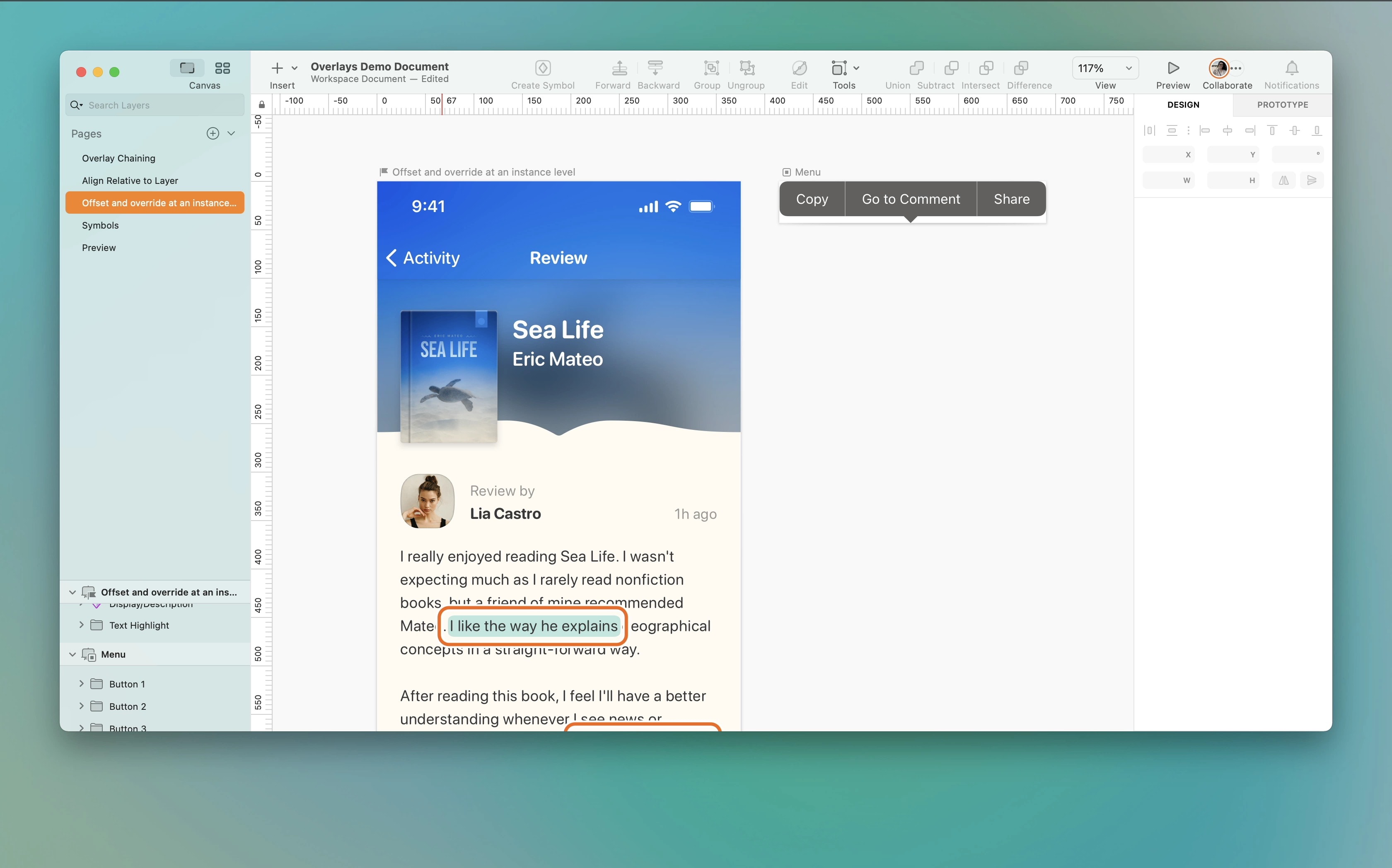Click the W width field
Viewport: 1392px width, 868px height.
[1168, 181]
